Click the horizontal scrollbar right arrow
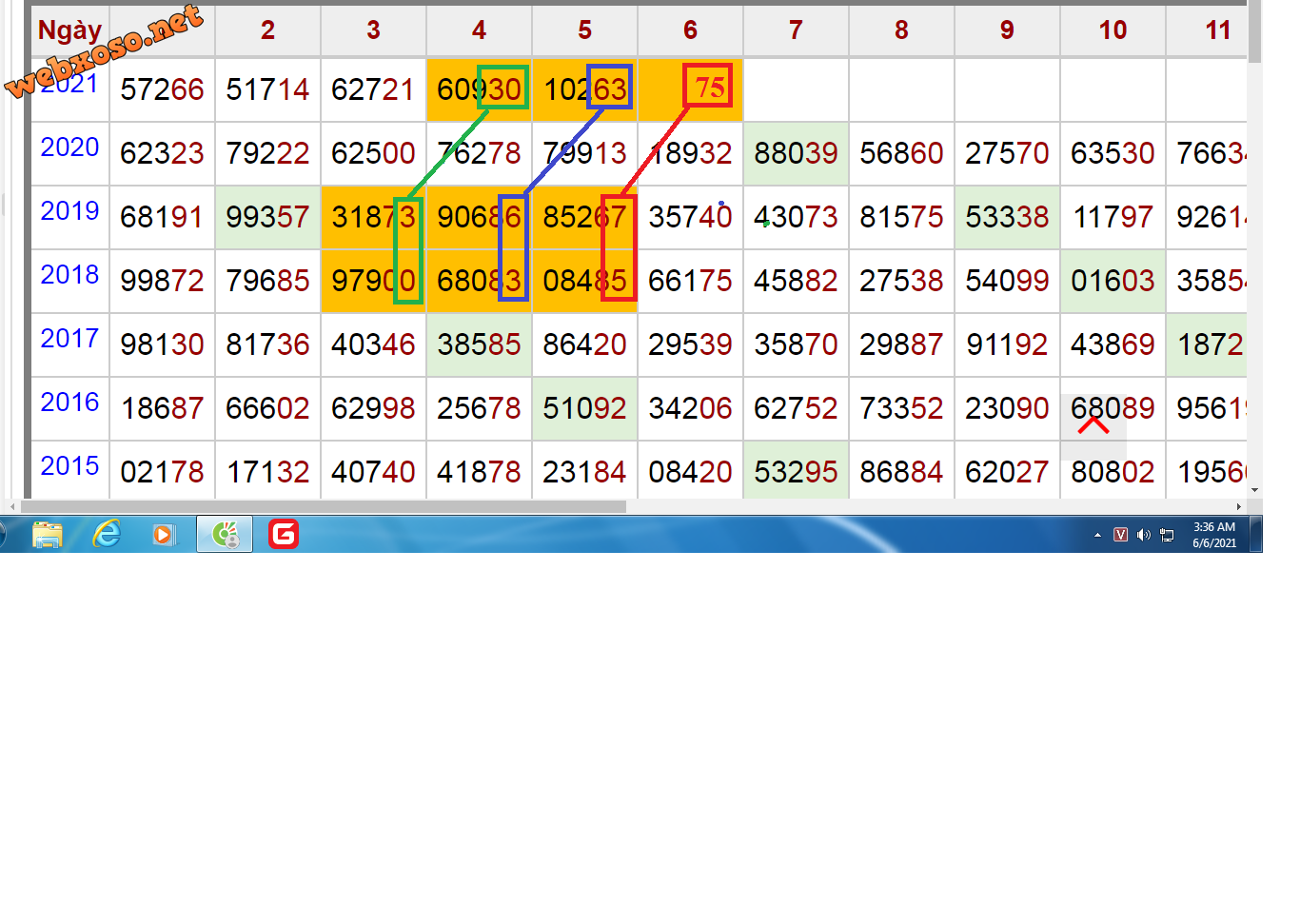The image size is (1300, 924). [1238, 506]
